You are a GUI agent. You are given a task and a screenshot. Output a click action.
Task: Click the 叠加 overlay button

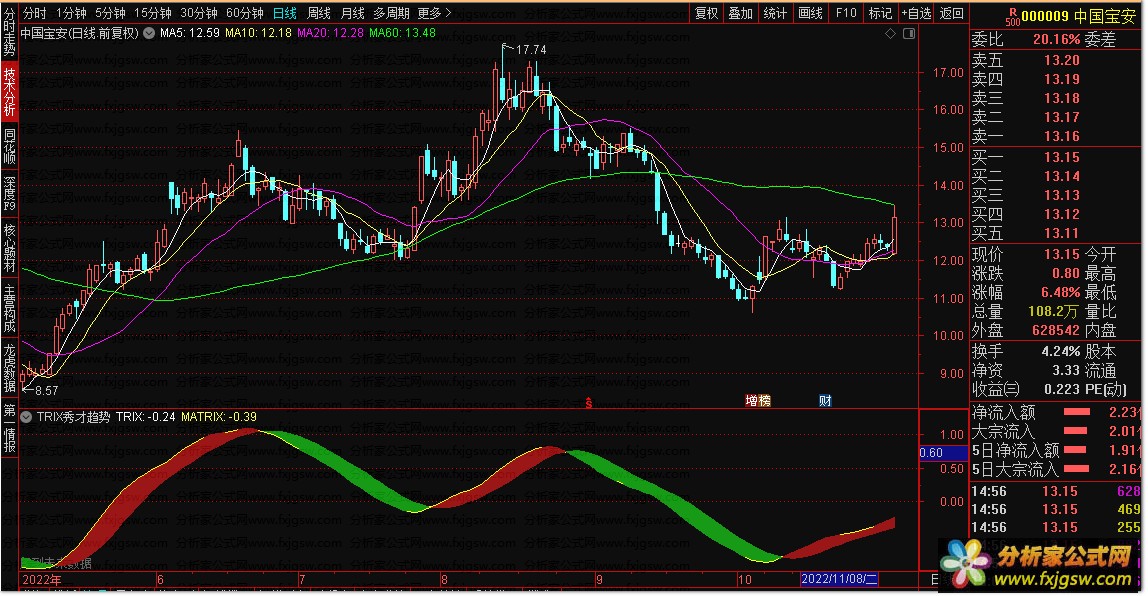[x=740, y=13]
